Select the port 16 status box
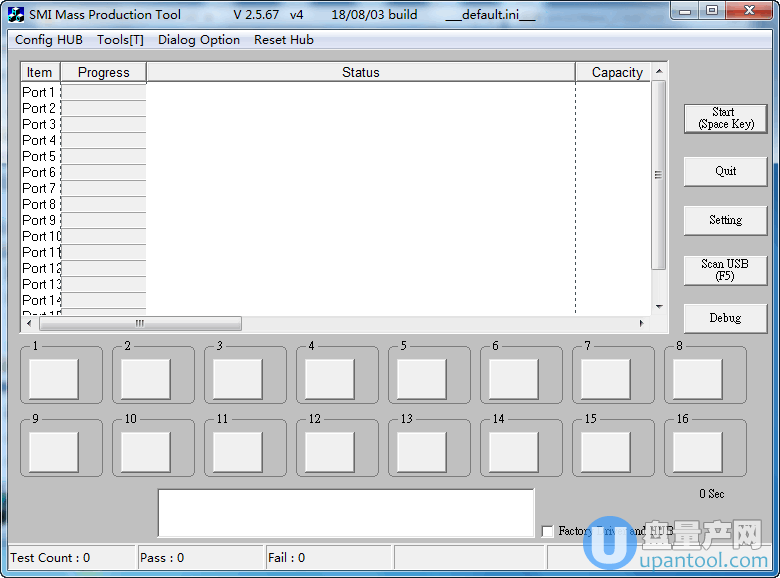 pyautogui.click(x=698, y=451)
